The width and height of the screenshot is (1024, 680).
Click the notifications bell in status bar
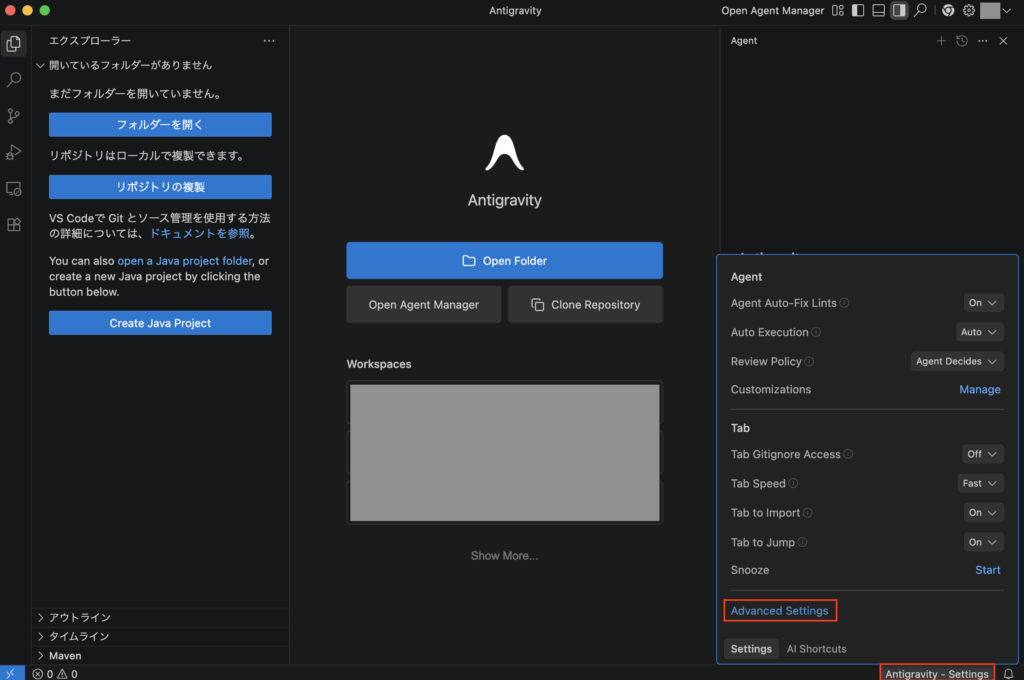(1008, 674)
